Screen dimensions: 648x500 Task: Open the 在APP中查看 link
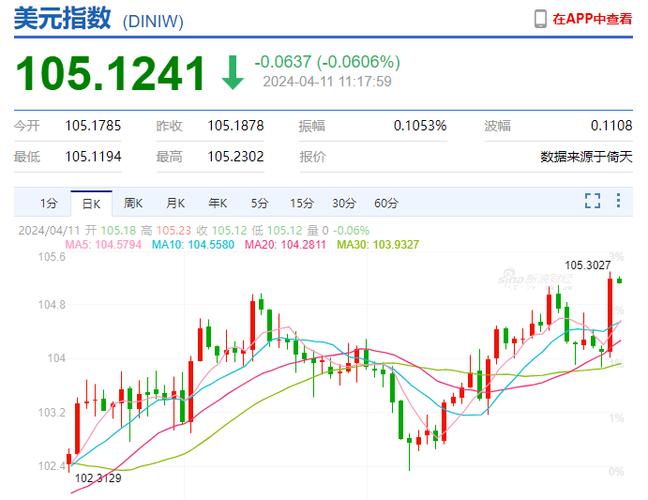(592, 19)
